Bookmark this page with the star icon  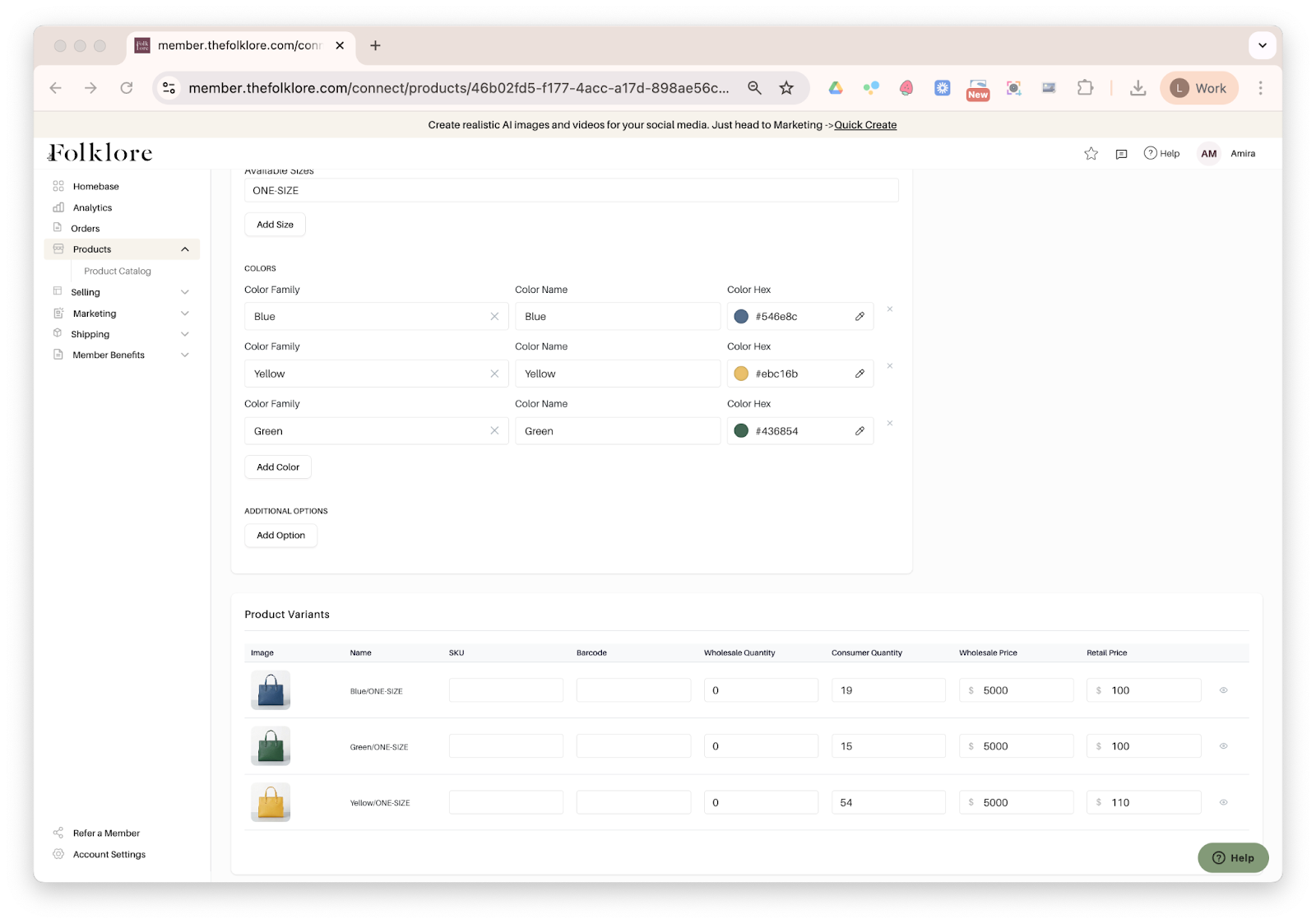pyautogui.click(x=786, y=88)
